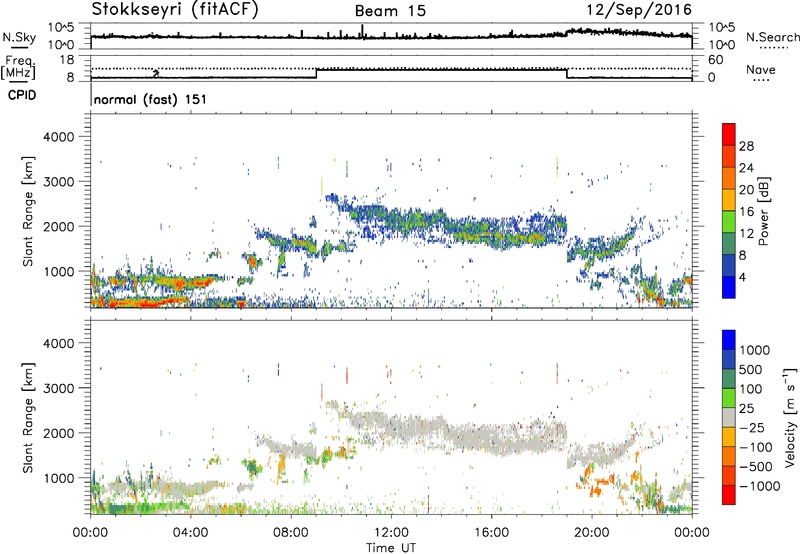The image size is (800, 554).
Task: Click the "28" tick on Power colorbar
Action: click(746, 146)
